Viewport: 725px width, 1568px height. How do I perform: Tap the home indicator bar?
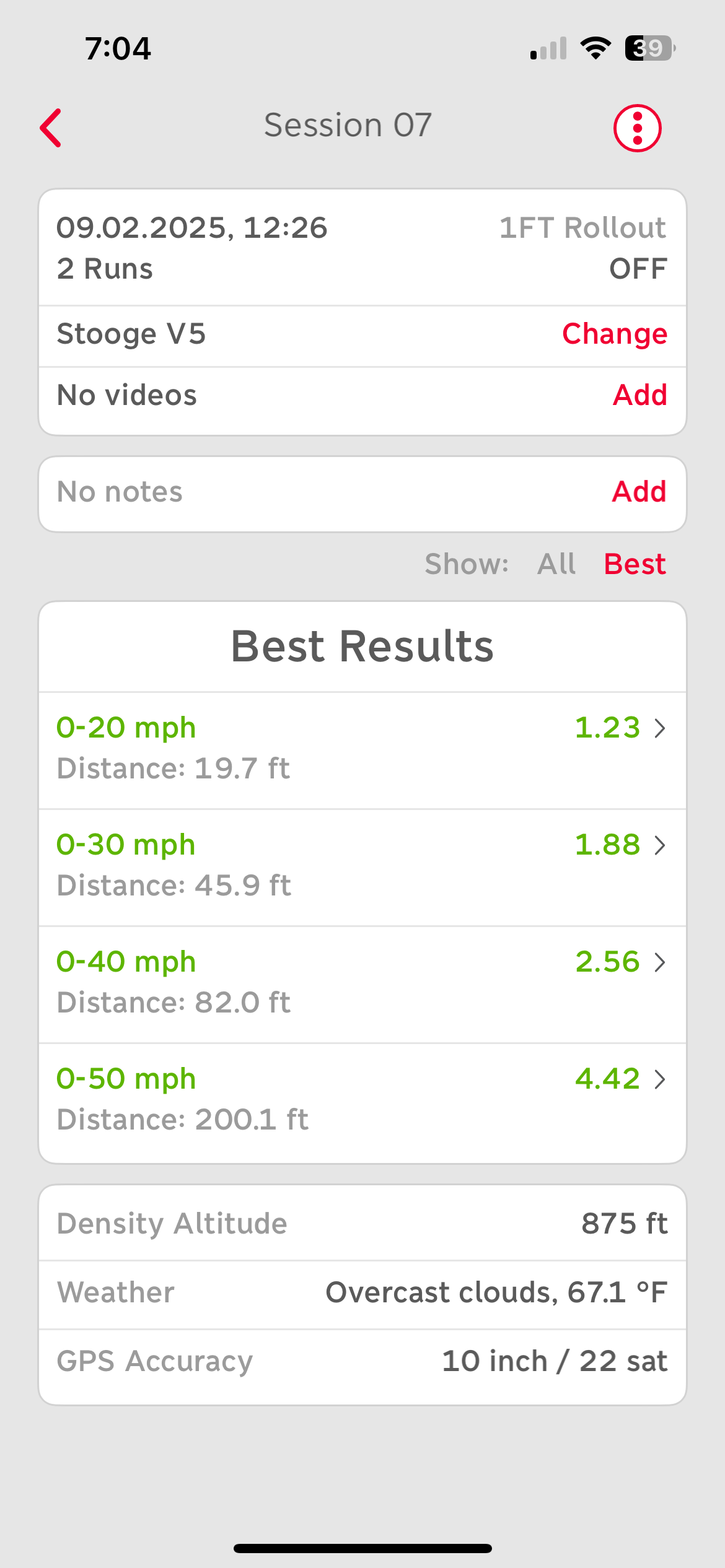pyautogui.click(x=362, y=1548)
